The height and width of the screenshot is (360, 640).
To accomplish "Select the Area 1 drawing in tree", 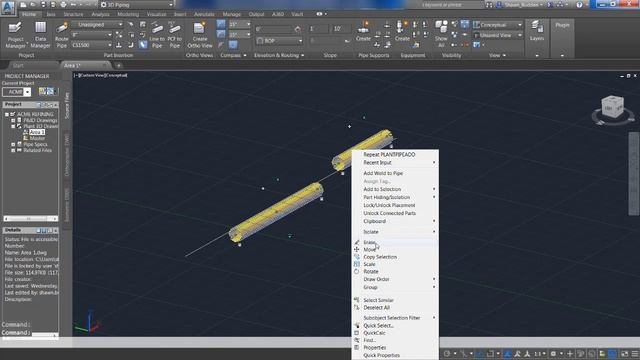I will (x=37, y=132).
